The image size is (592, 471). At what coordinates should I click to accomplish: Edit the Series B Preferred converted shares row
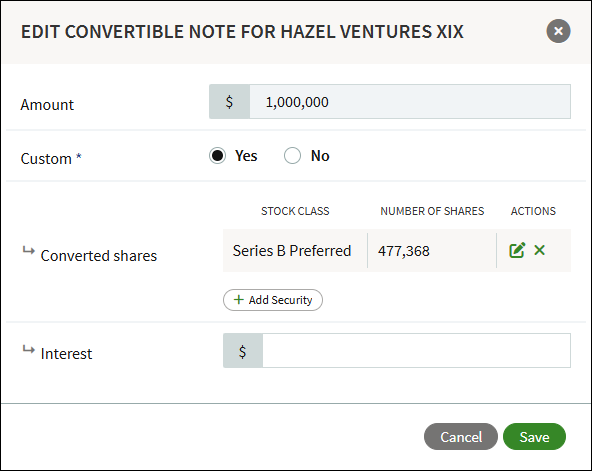click(517, 250)
